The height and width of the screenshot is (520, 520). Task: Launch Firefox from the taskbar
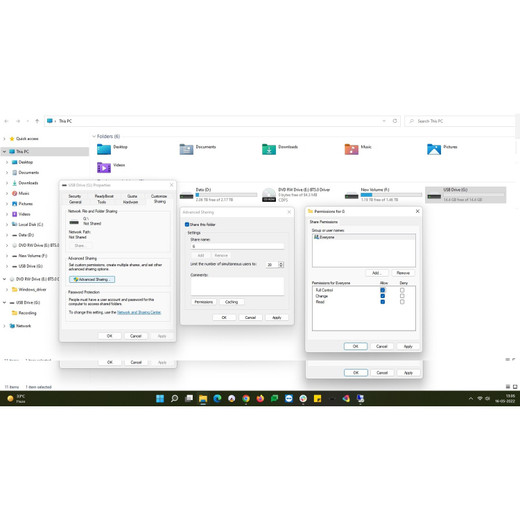260,398
